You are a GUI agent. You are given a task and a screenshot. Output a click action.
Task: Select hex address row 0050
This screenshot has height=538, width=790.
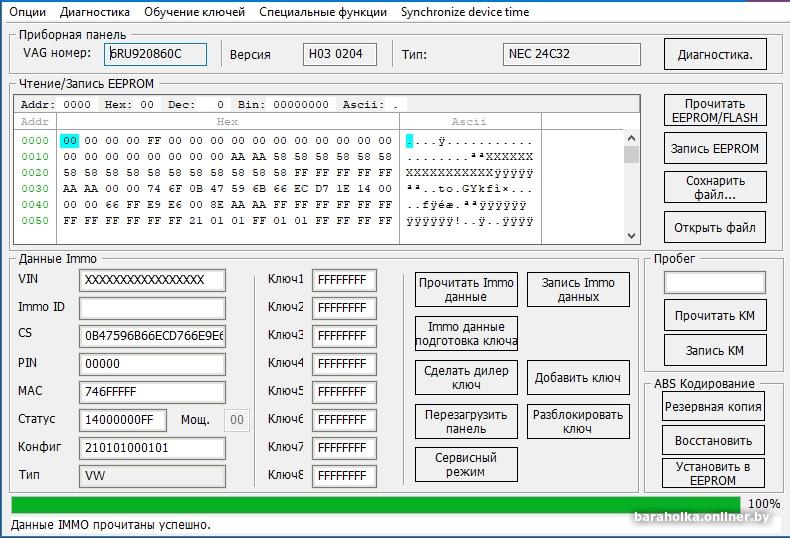35,221
